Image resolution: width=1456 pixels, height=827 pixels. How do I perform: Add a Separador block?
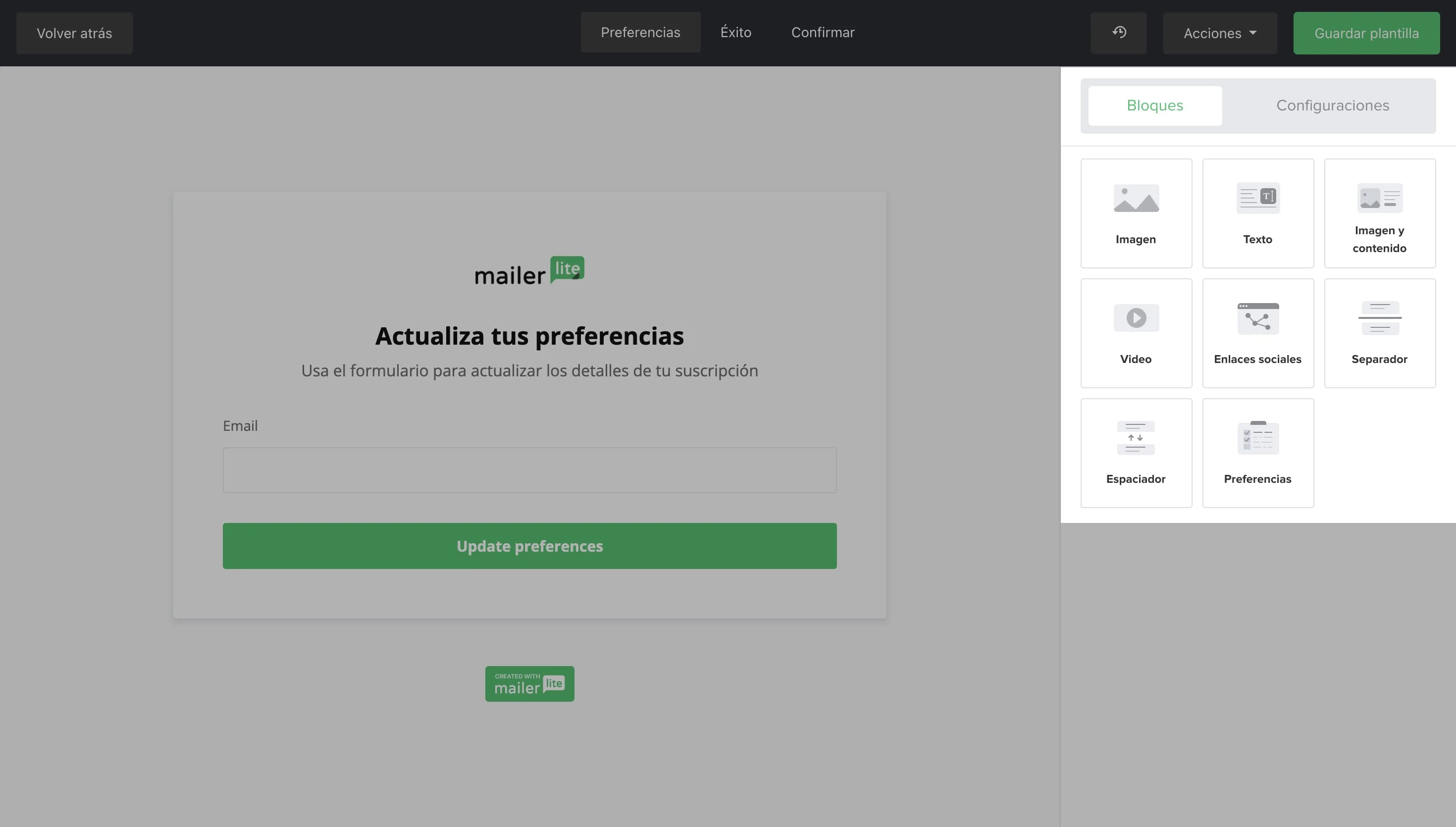[1379, 333]
